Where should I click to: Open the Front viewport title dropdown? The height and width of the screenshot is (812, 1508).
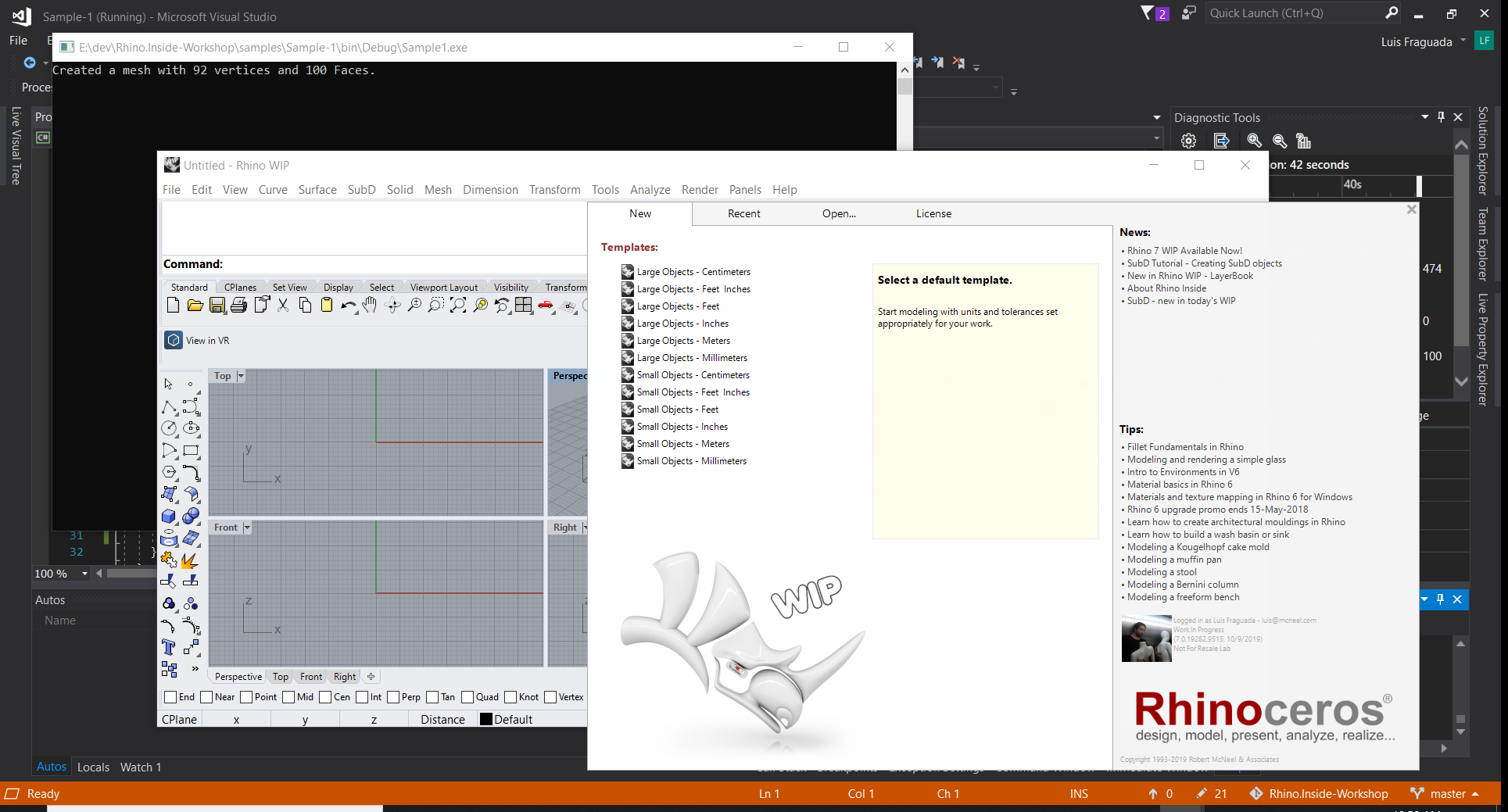tap(247, 528)
